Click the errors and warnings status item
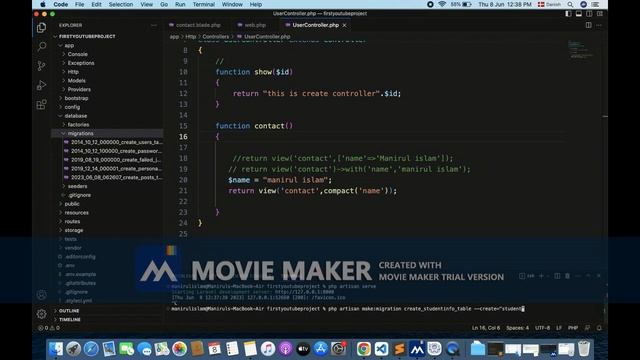Viewport: 640px width, 360px height. 49,328
